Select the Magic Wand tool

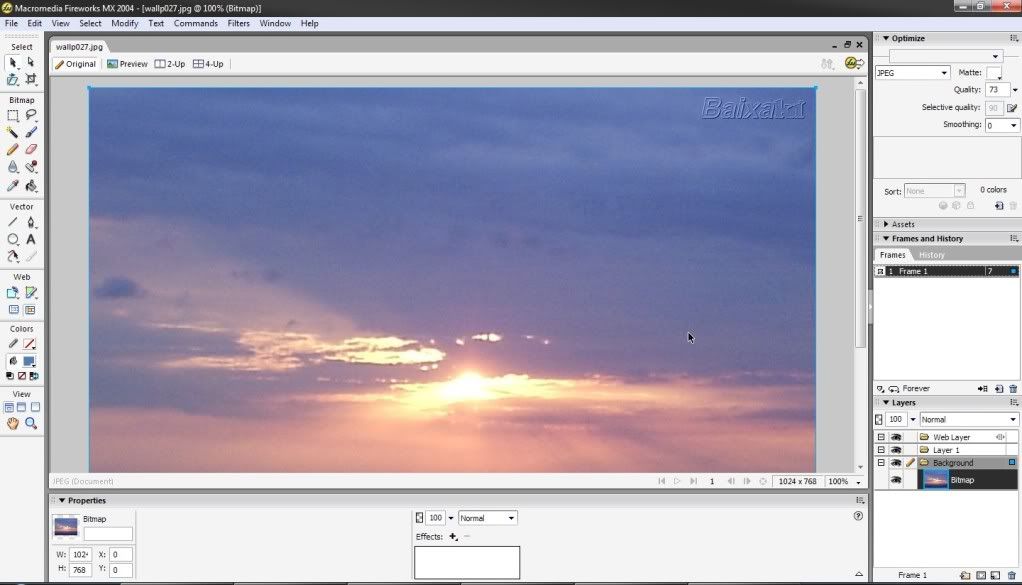[13, 132]
